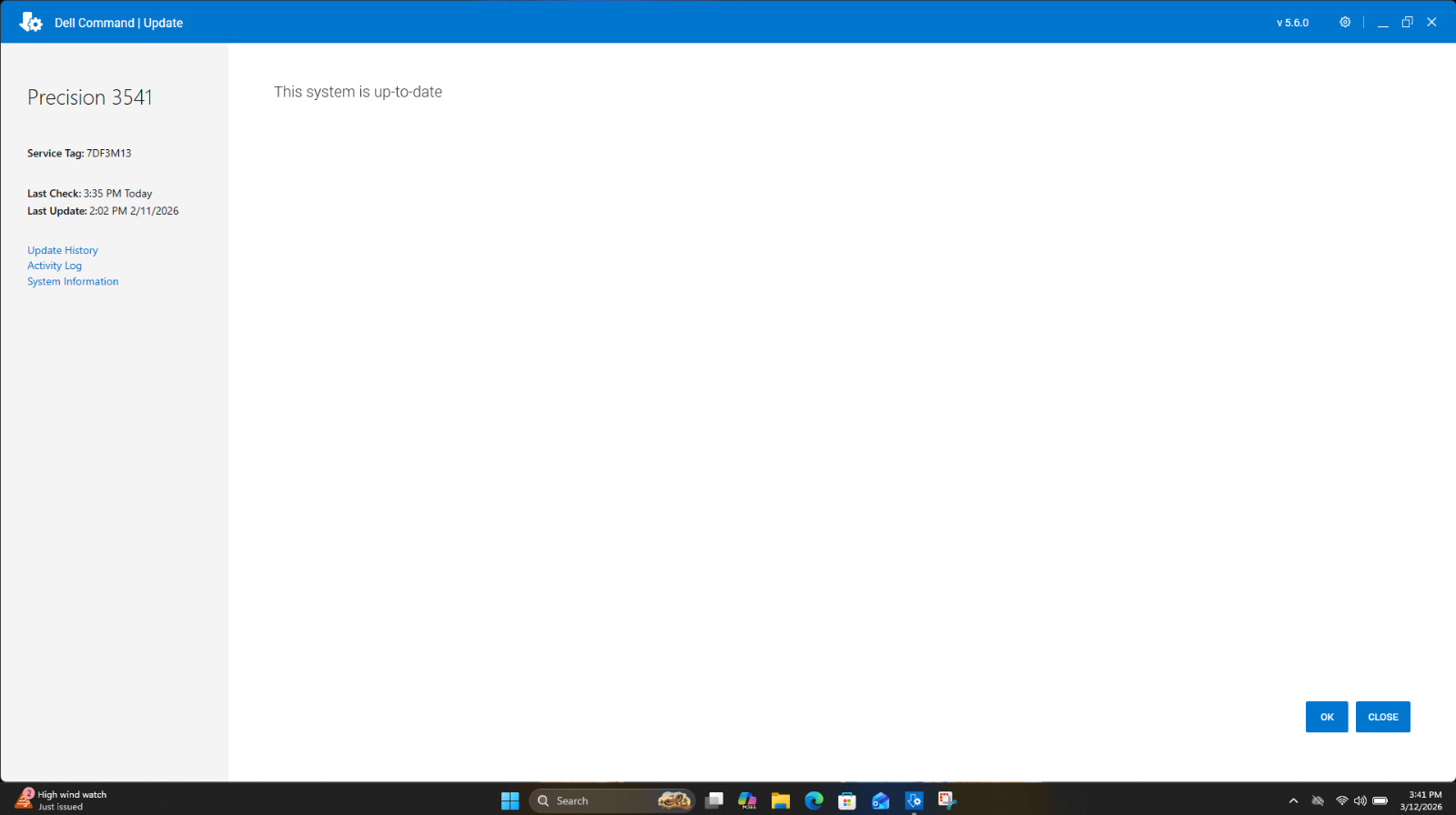Click 'This system is up-to-date' message
The height and width of the screenshot is (815, 1456).
tap(358, 92)
